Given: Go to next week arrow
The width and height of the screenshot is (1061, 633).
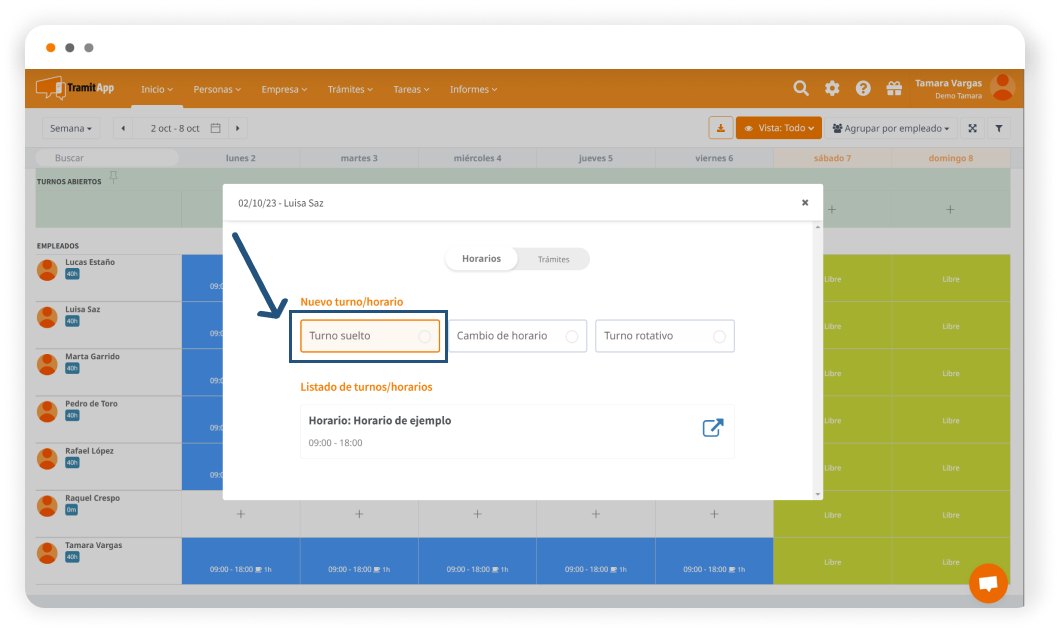Looking at the screenshot, I should 237,128.
